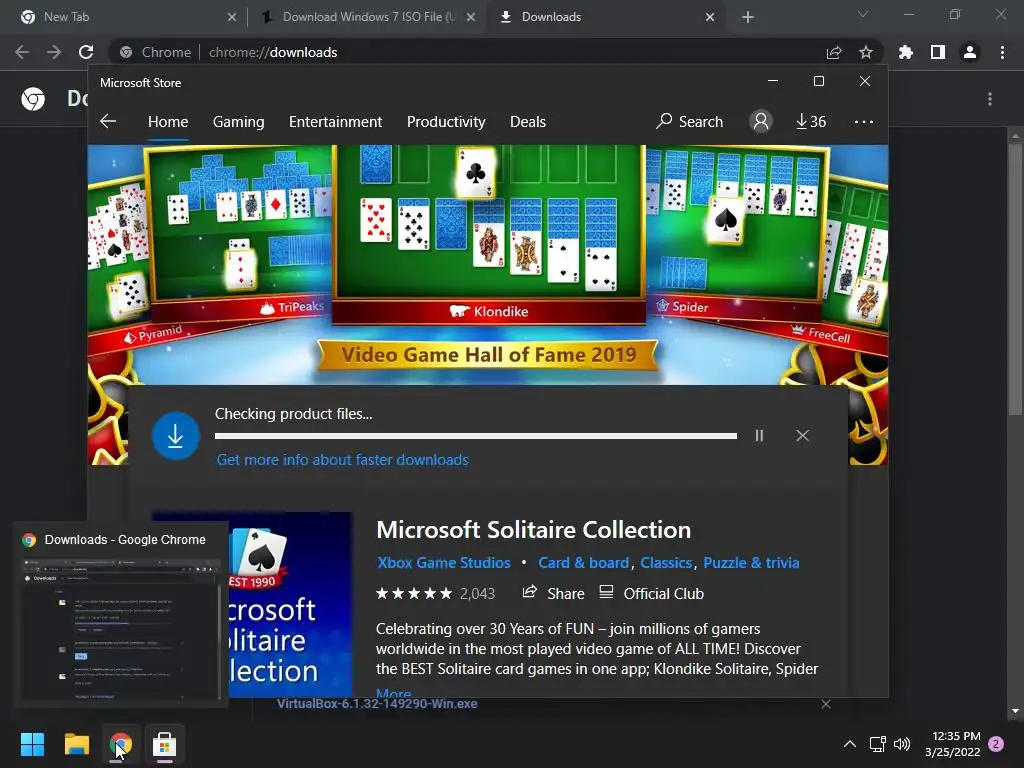Go back in Microsoft Store
The height and width of the screenshot is (768, 1024).
coord(108,121)
